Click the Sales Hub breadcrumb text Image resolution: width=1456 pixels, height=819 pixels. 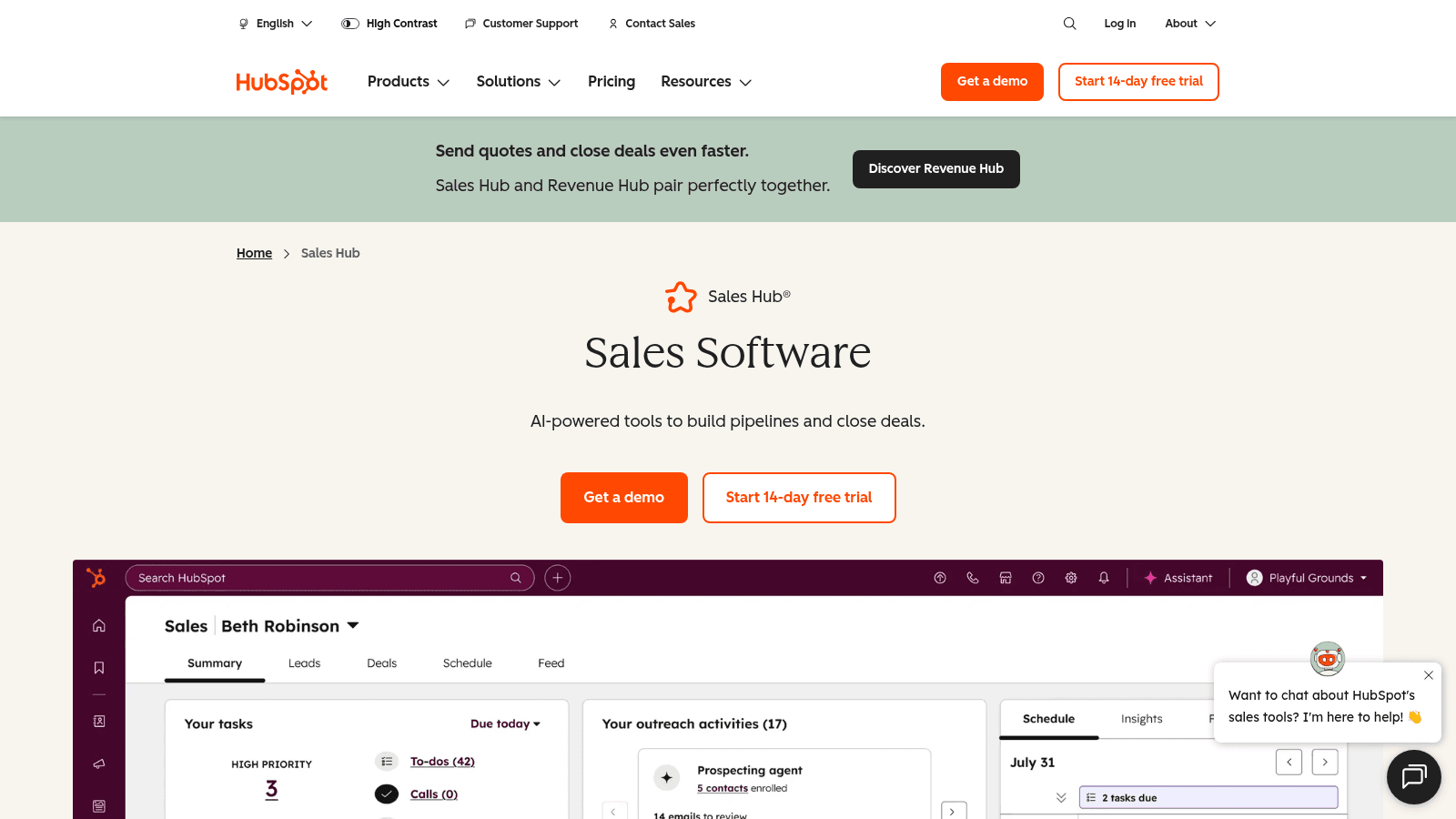tap(330, 253)
